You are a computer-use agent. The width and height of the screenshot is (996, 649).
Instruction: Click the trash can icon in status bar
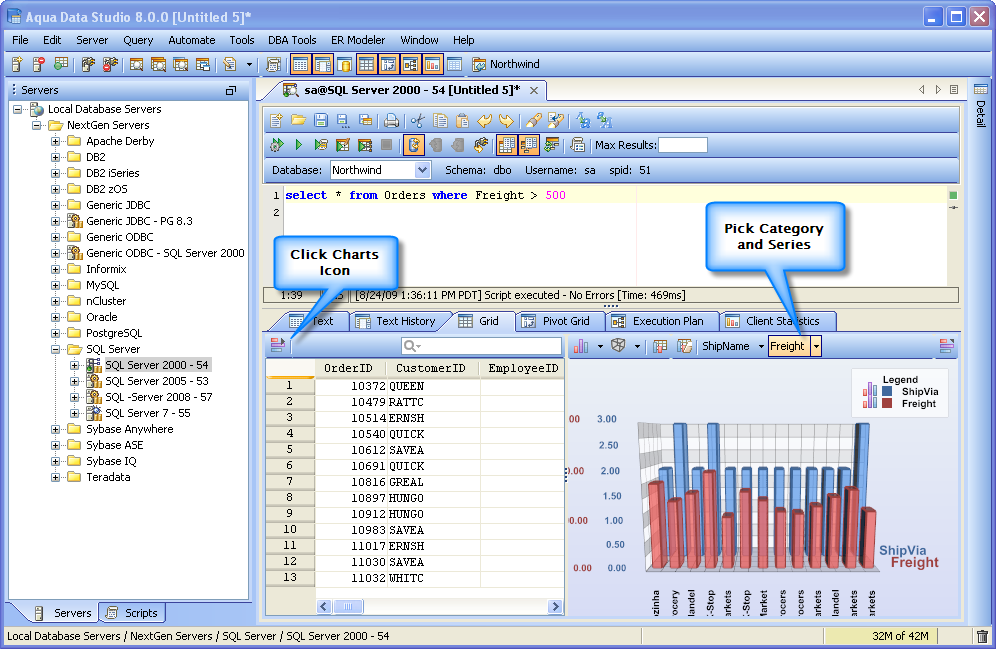coord(982,636)
